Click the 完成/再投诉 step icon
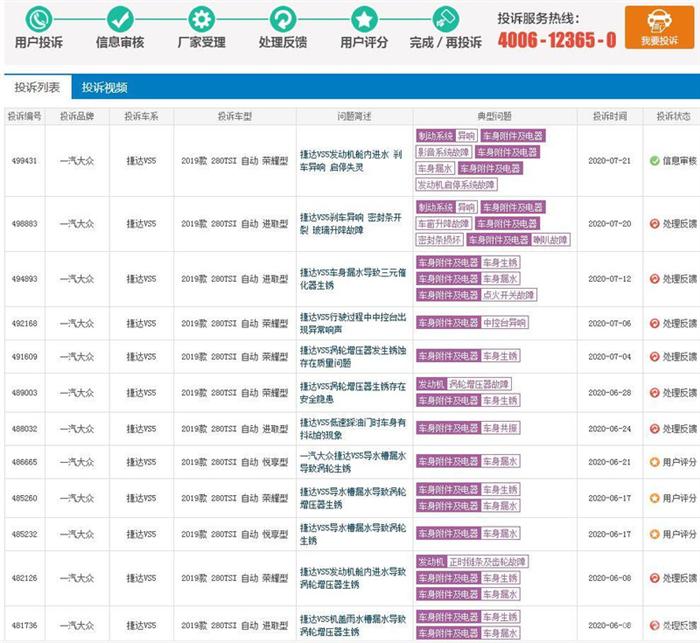Image resolution: width=700 pixels, height=643 pixels. (446, 19)
